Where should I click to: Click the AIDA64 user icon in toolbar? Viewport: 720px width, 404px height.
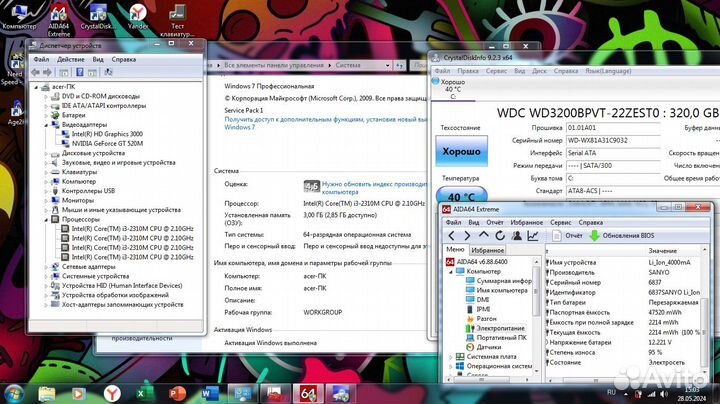click(x=517, y=236)
